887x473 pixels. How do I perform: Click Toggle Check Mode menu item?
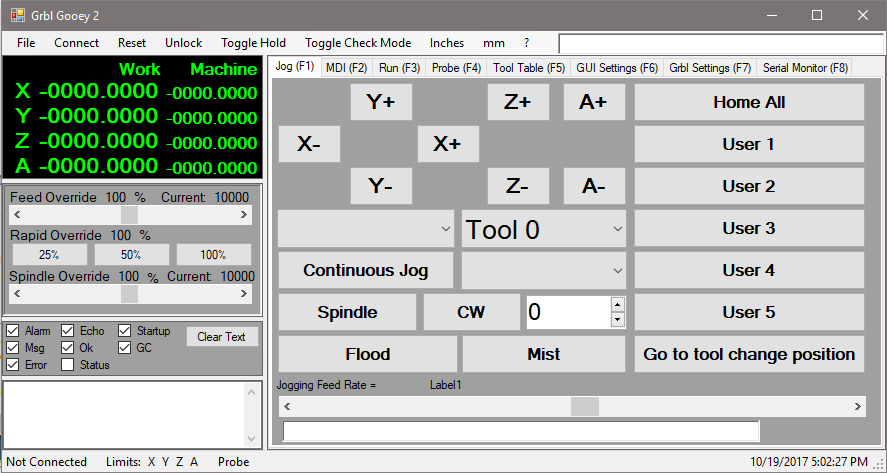[x=358, y=43]
